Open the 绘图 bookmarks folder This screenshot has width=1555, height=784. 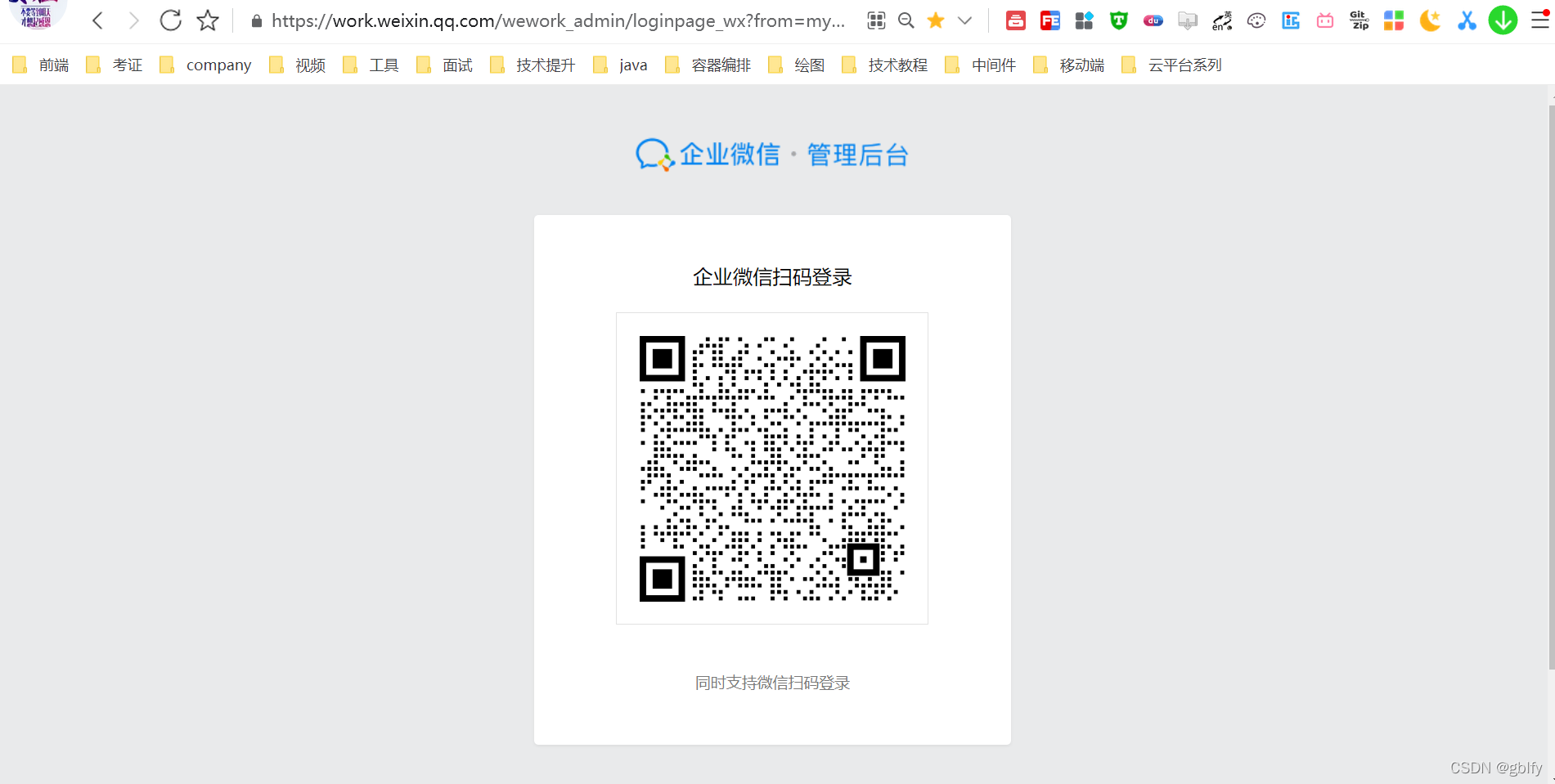click(x=797, y=65)
